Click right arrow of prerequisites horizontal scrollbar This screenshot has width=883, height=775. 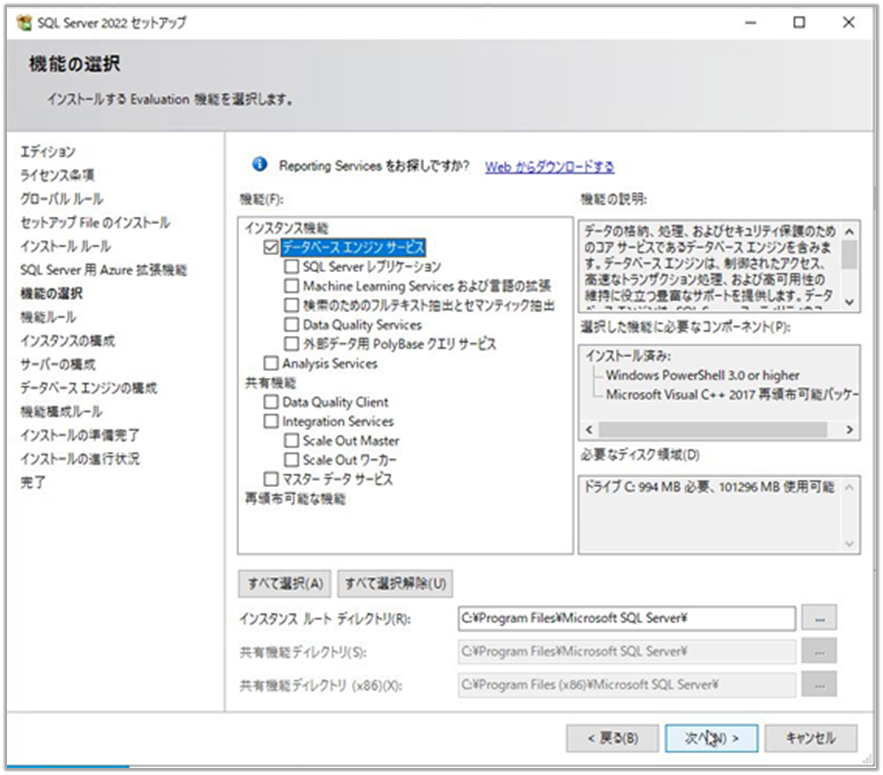[x=849, y=430]
